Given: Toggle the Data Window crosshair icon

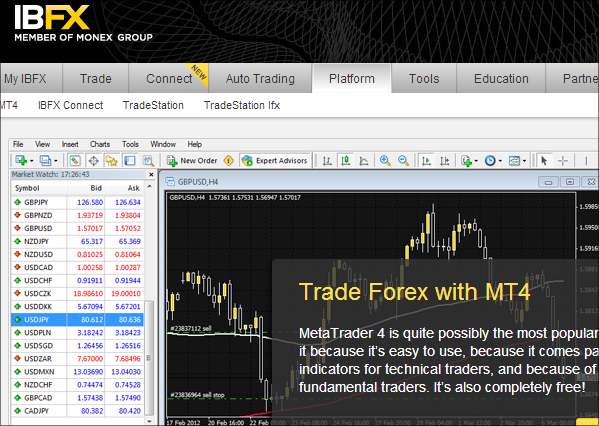Looking at the screenshot, I should pos(94,161).
